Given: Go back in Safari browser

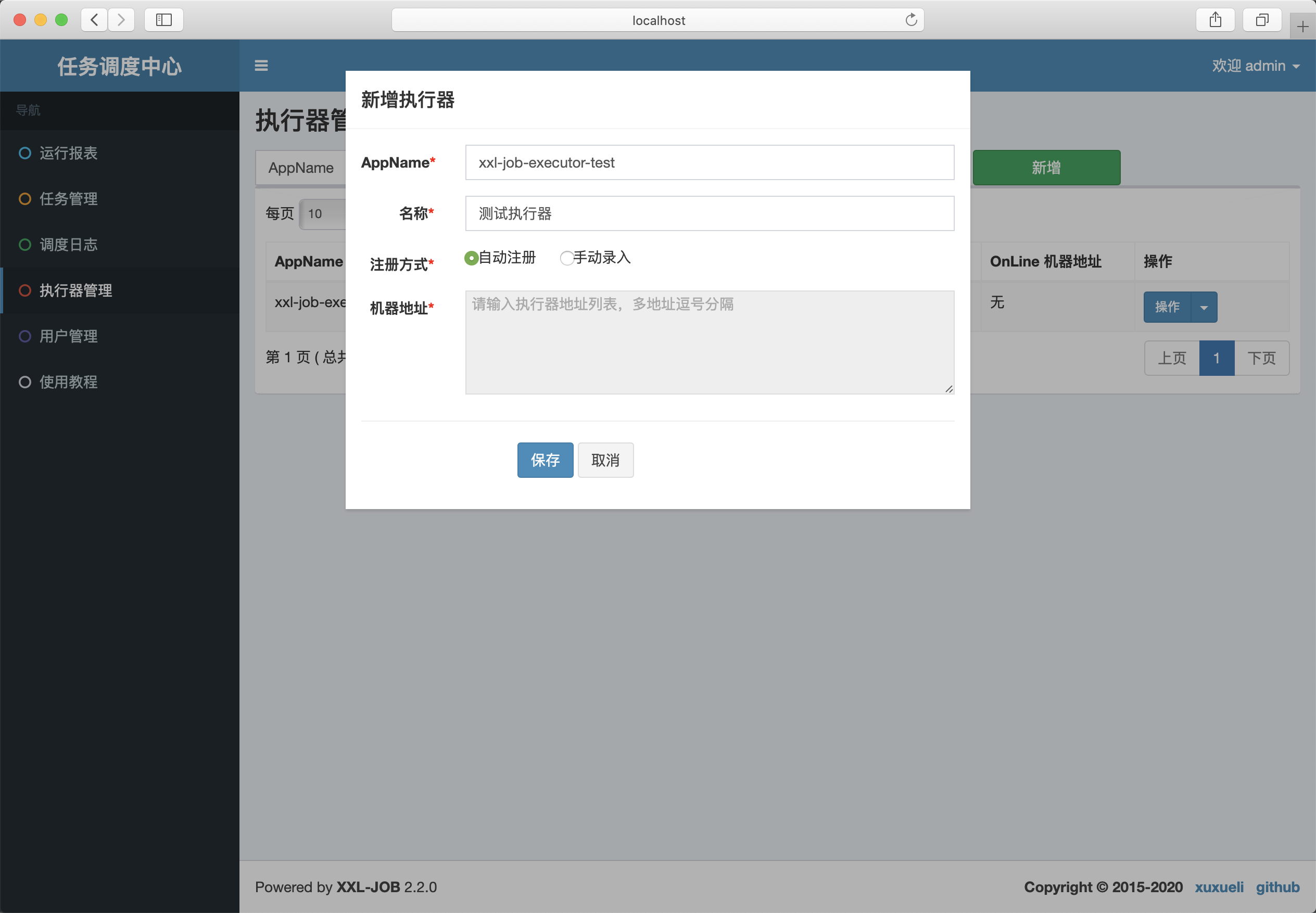Looking at the screenshot, I should [x=94, y=20].
